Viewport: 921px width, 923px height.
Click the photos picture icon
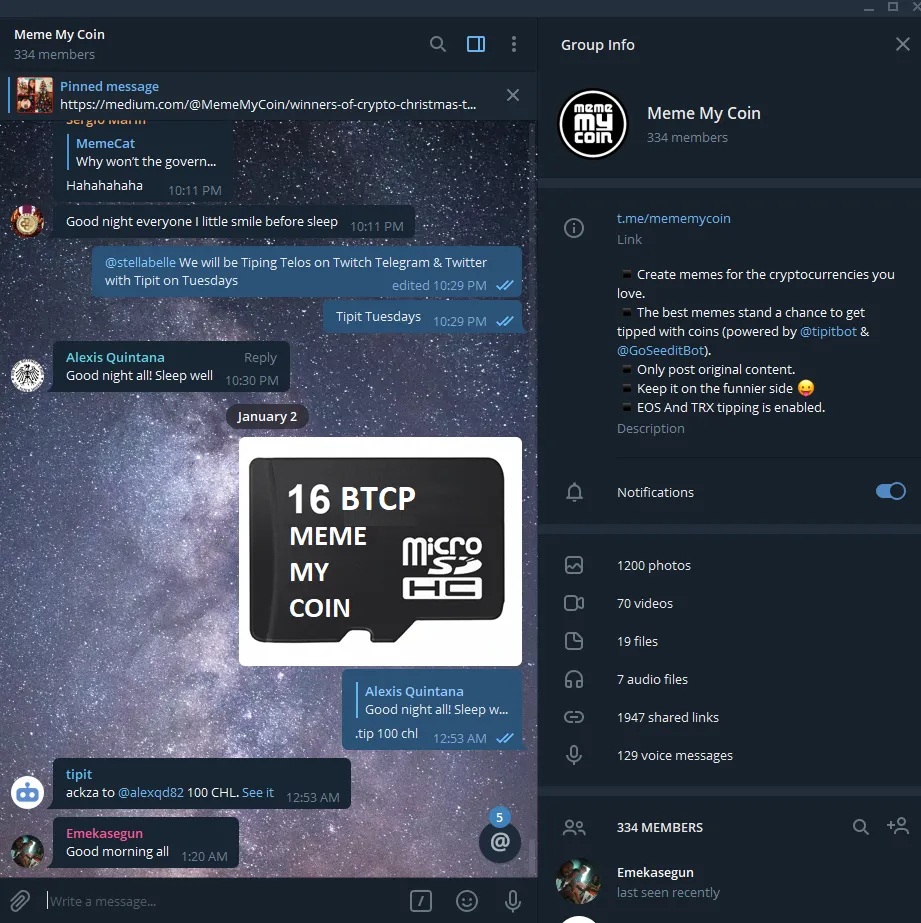pyautogui.click(x=574, y=565)
